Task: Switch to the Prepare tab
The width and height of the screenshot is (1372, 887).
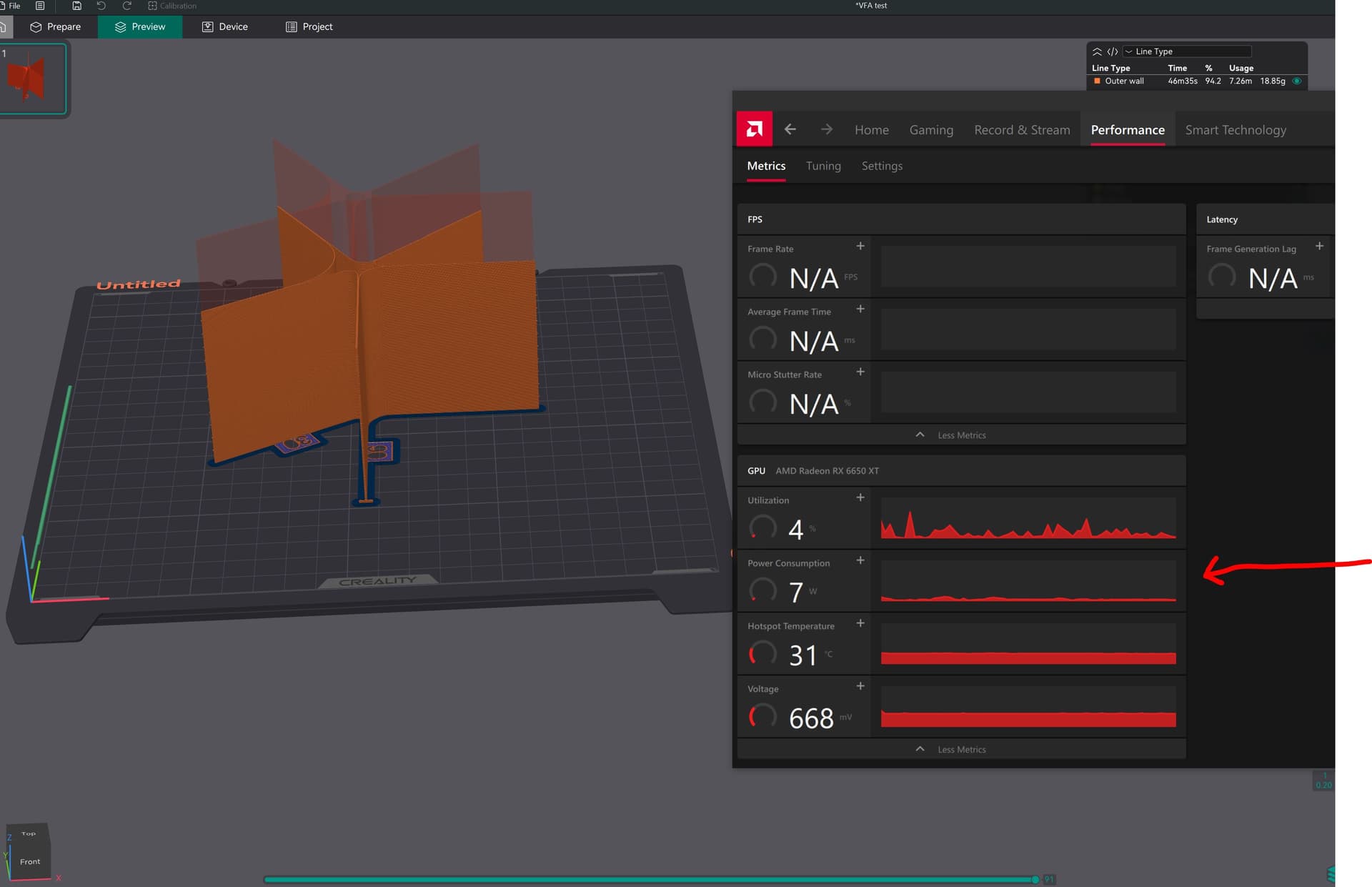Action: pos(56,27)
